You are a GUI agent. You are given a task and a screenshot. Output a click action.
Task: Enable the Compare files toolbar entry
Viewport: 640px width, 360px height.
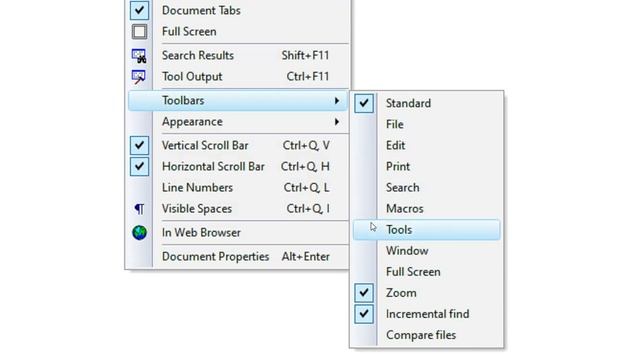426,335
